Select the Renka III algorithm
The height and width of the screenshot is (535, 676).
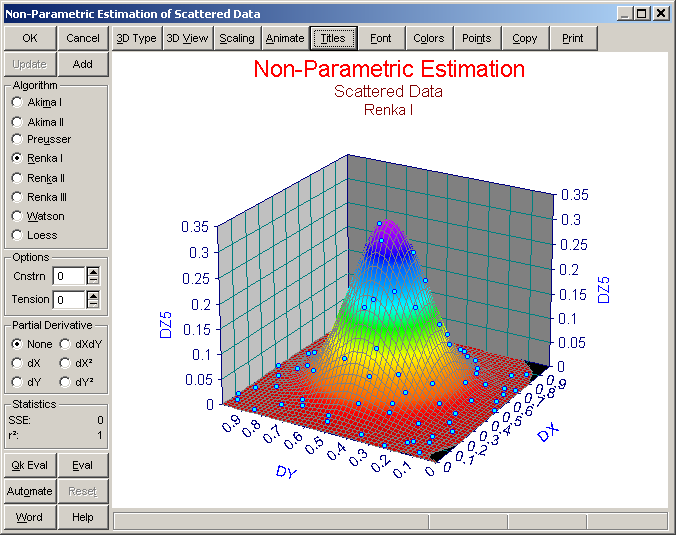[x=39, y=197]
